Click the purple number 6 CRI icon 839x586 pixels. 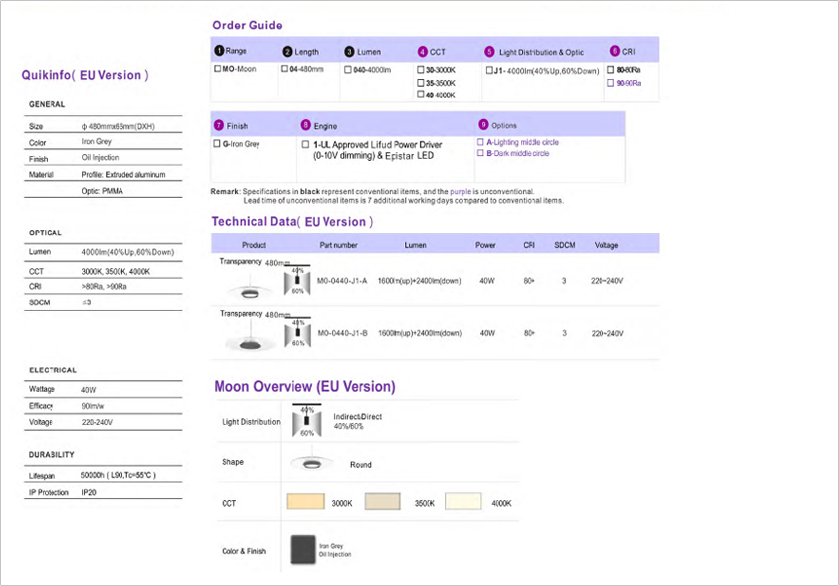coord(614,51)
